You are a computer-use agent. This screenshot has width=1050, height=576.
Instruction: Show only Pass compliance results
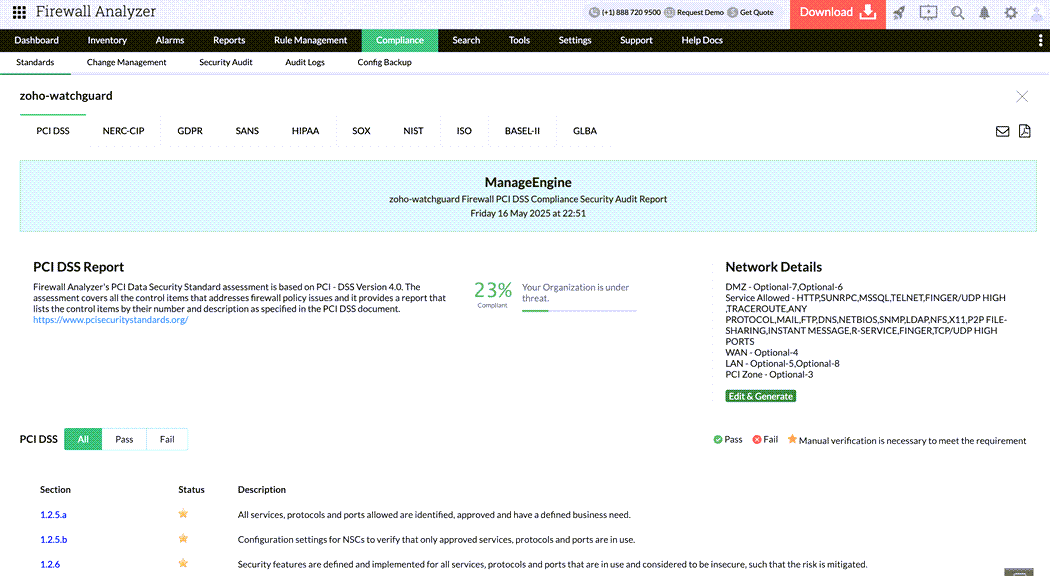124,438
